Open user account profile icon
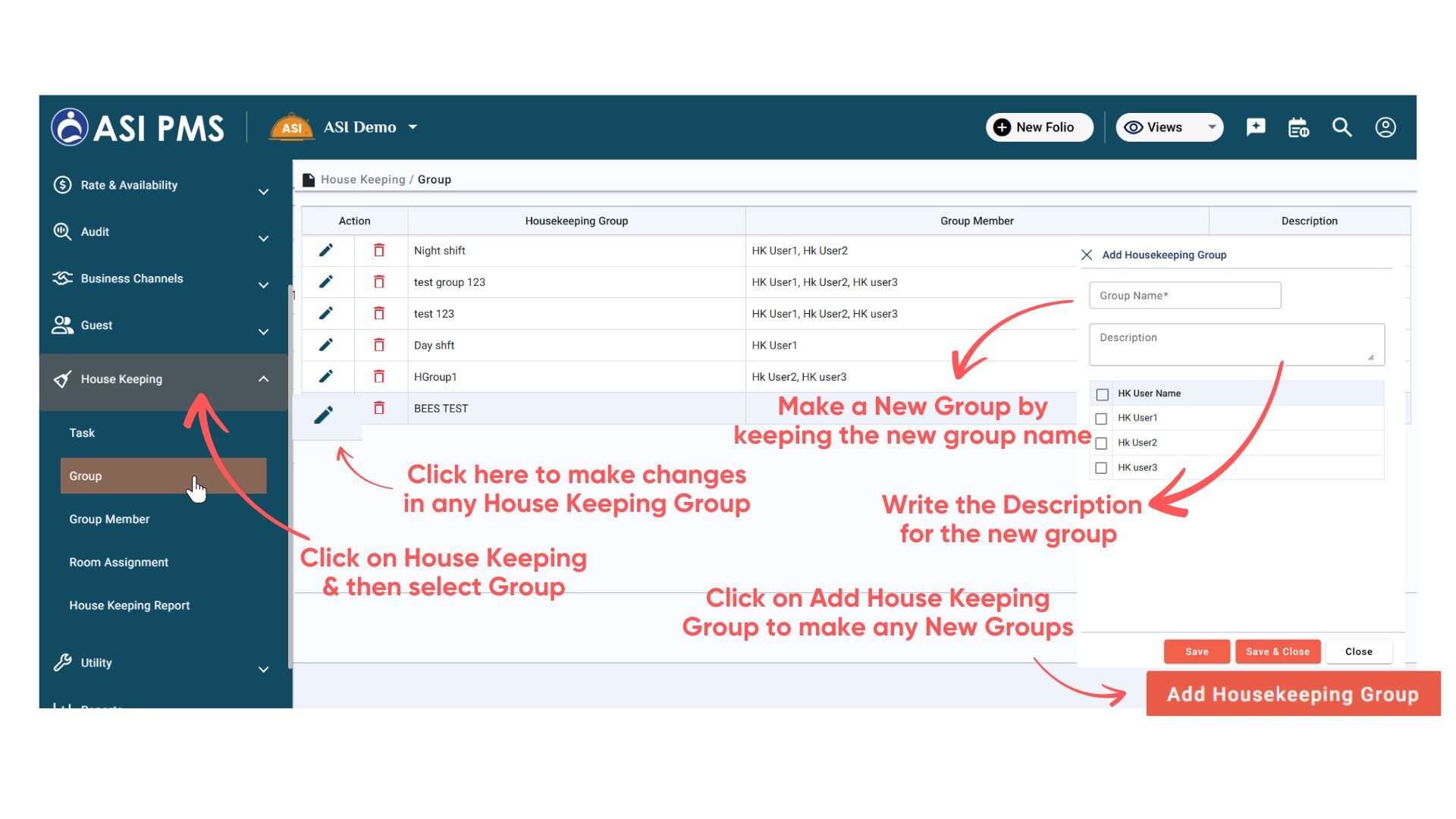 [1385, 127]
